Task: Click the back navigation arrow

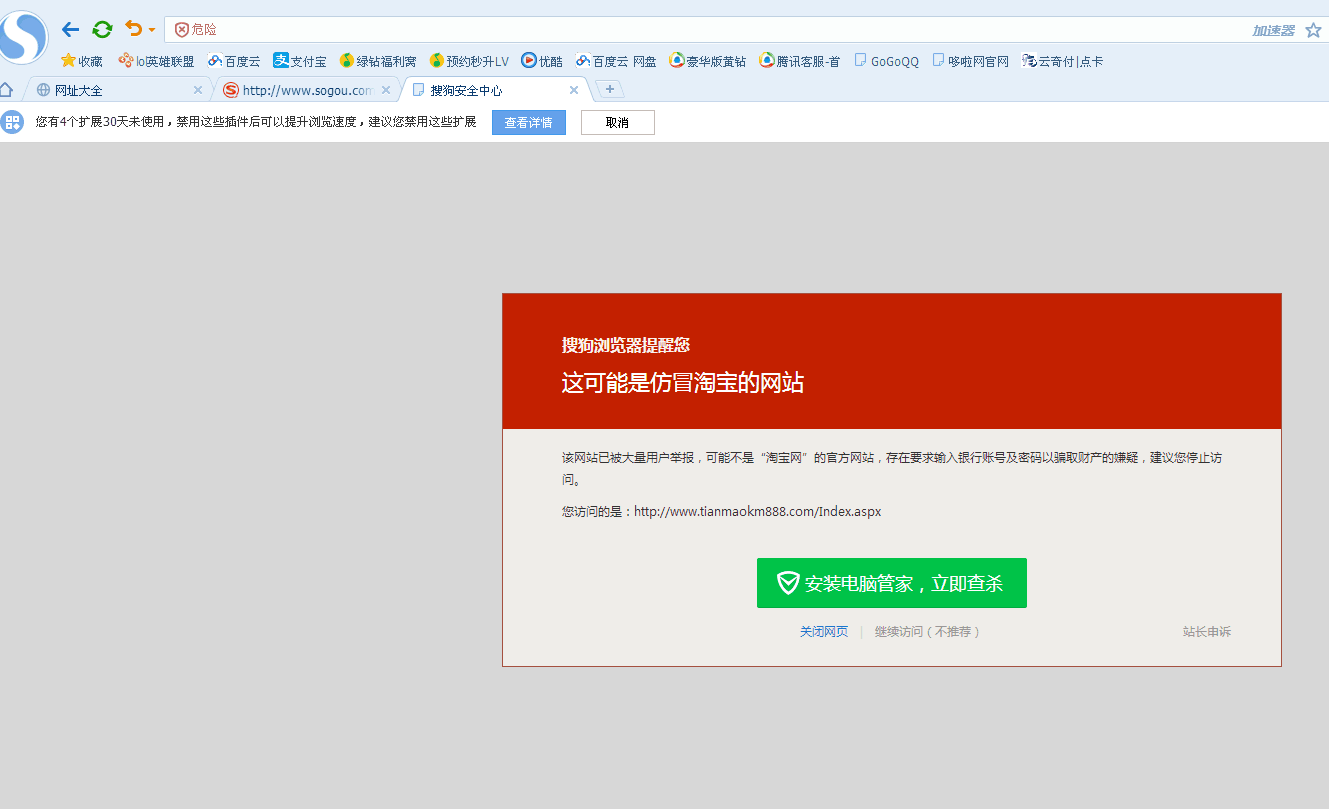Action: tap(69, 29)
